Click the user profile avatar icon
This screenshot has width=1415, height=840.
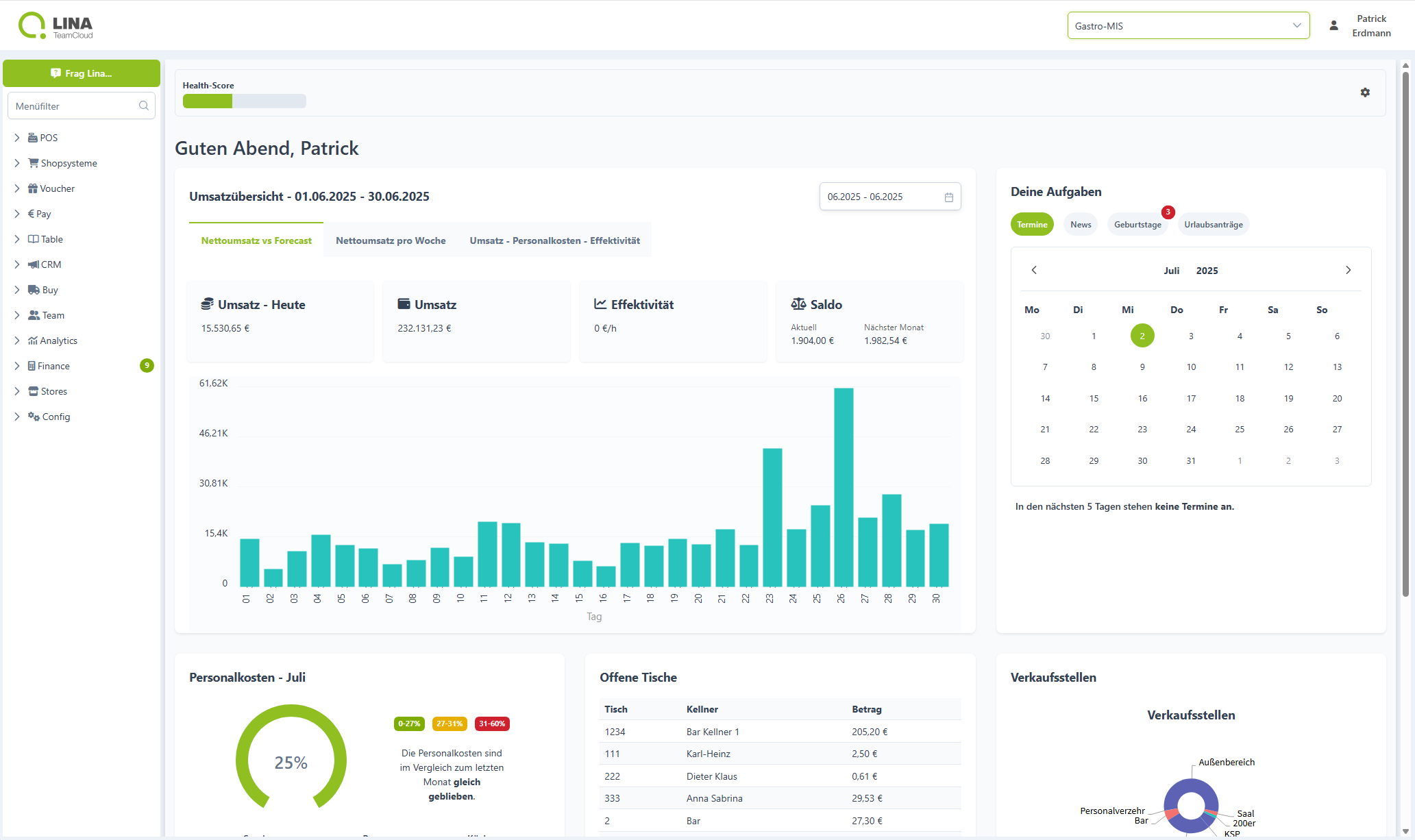[1333, 26]
